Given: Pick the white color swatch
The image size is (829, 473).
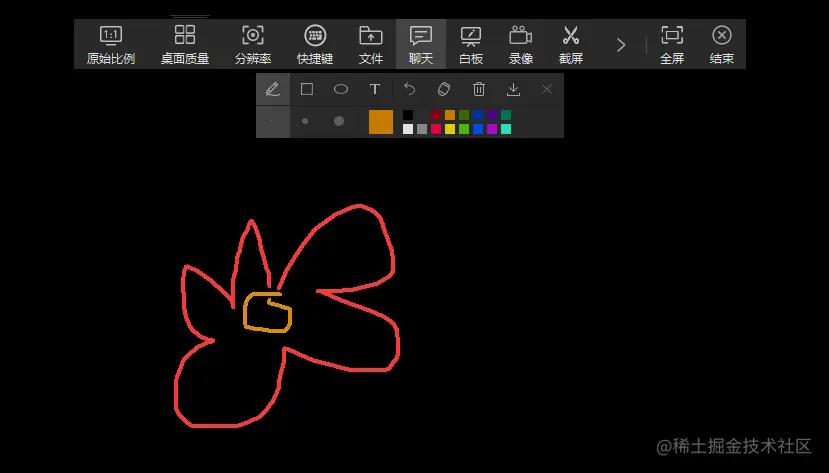Looking at the screenshot, I should pyautogui.click(x=408, y=129).
